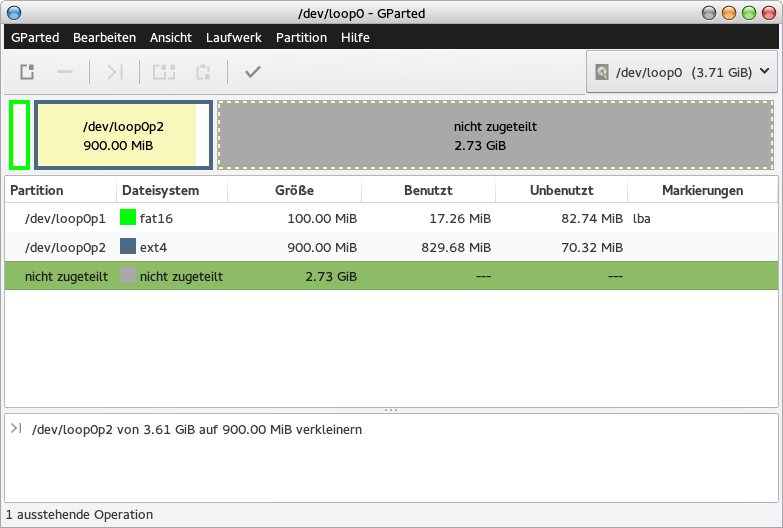This screenshot has width=783, height=528.
Task: Click the Paste partition toolbar icon
Action: (x=203, y=72)
